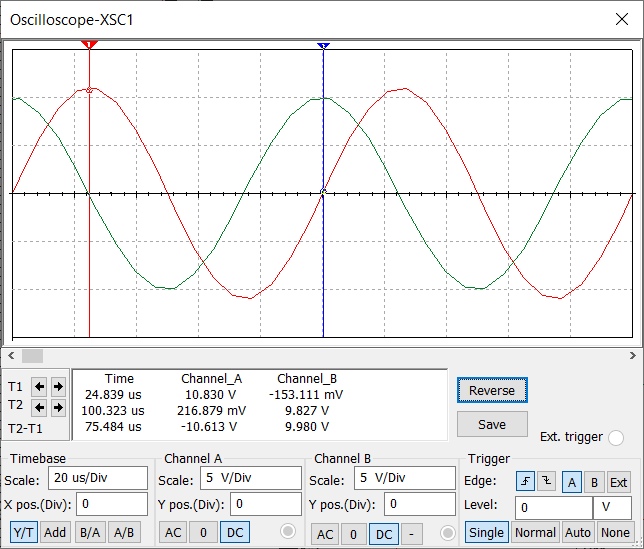Set Channel A coupling to DC
Screen dimensions: 644x549
coord(235,533)
